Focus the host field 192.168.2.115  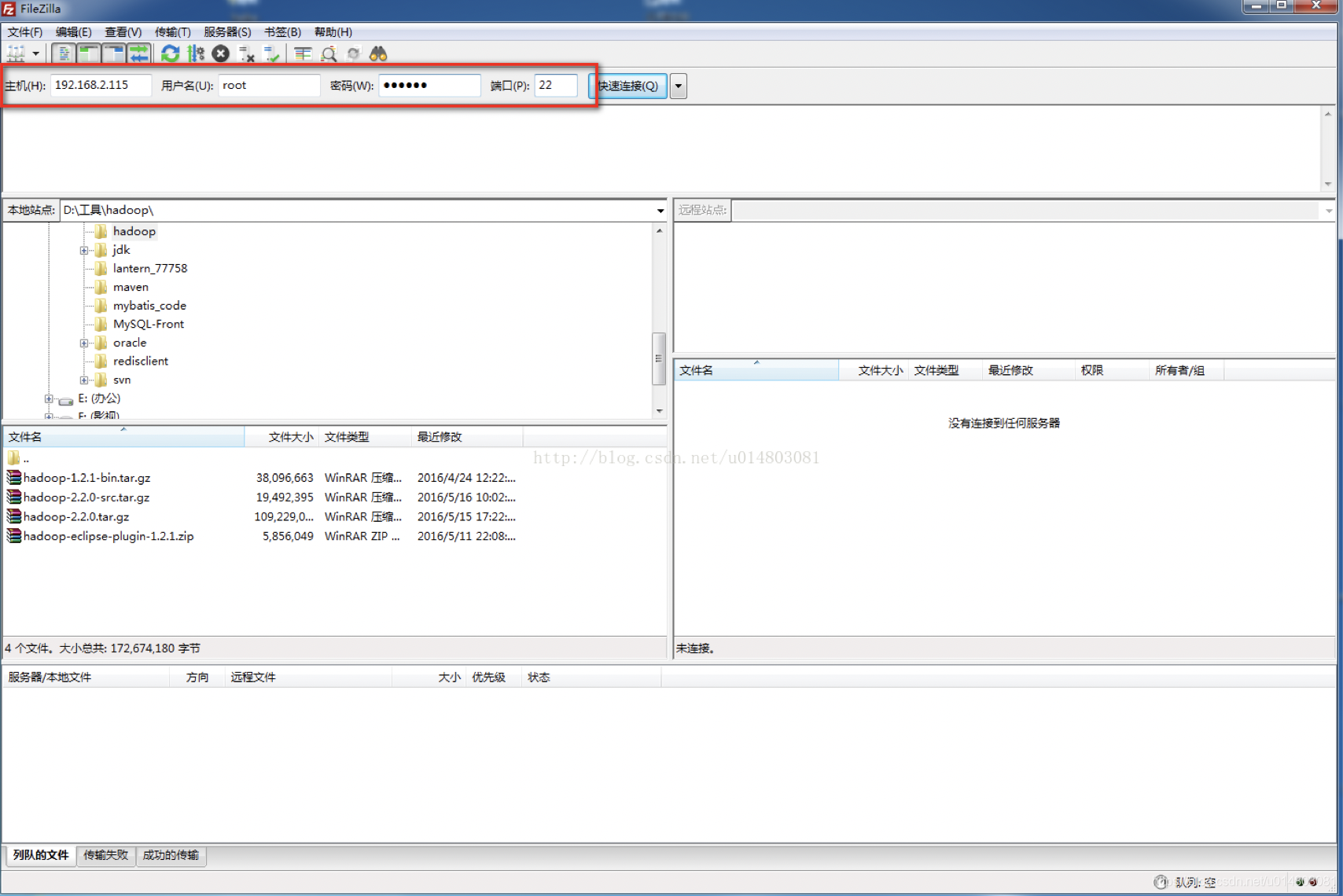[101, 85]
